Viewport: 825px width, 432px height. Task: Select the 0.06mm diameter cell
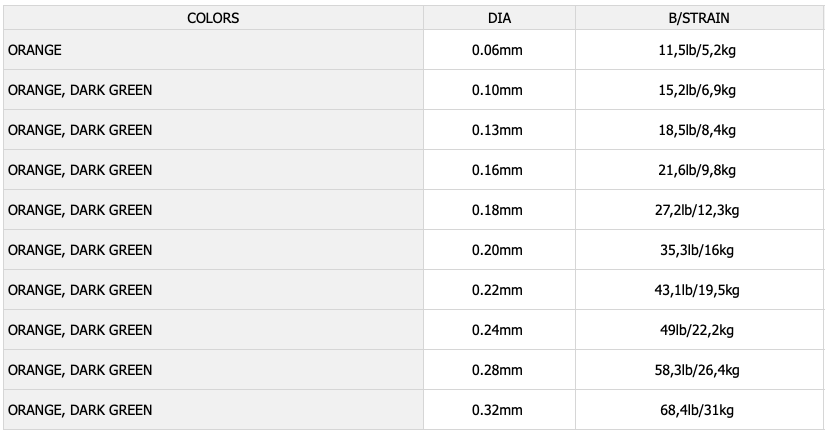(499, 50)
